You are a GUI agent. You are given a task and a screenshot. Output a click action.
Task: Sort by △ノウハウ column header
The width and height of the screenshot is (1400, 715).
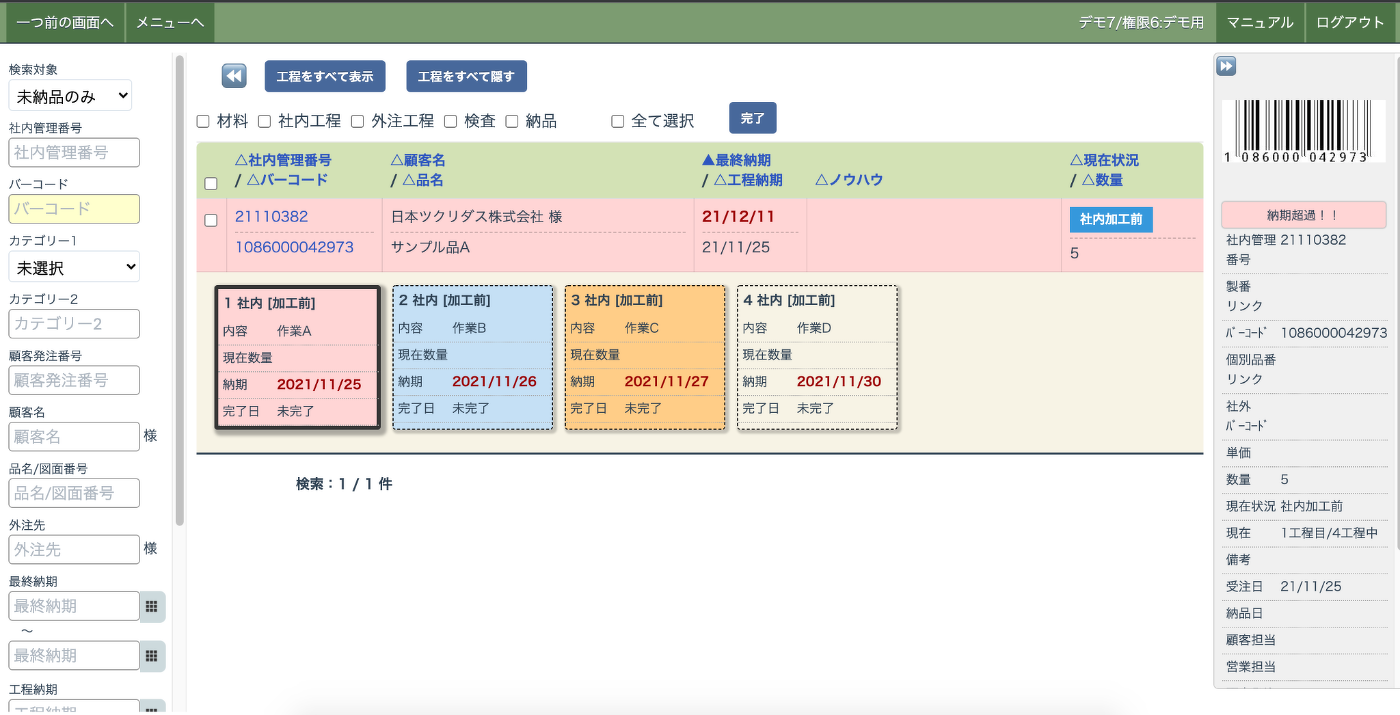tap(849, 180)
